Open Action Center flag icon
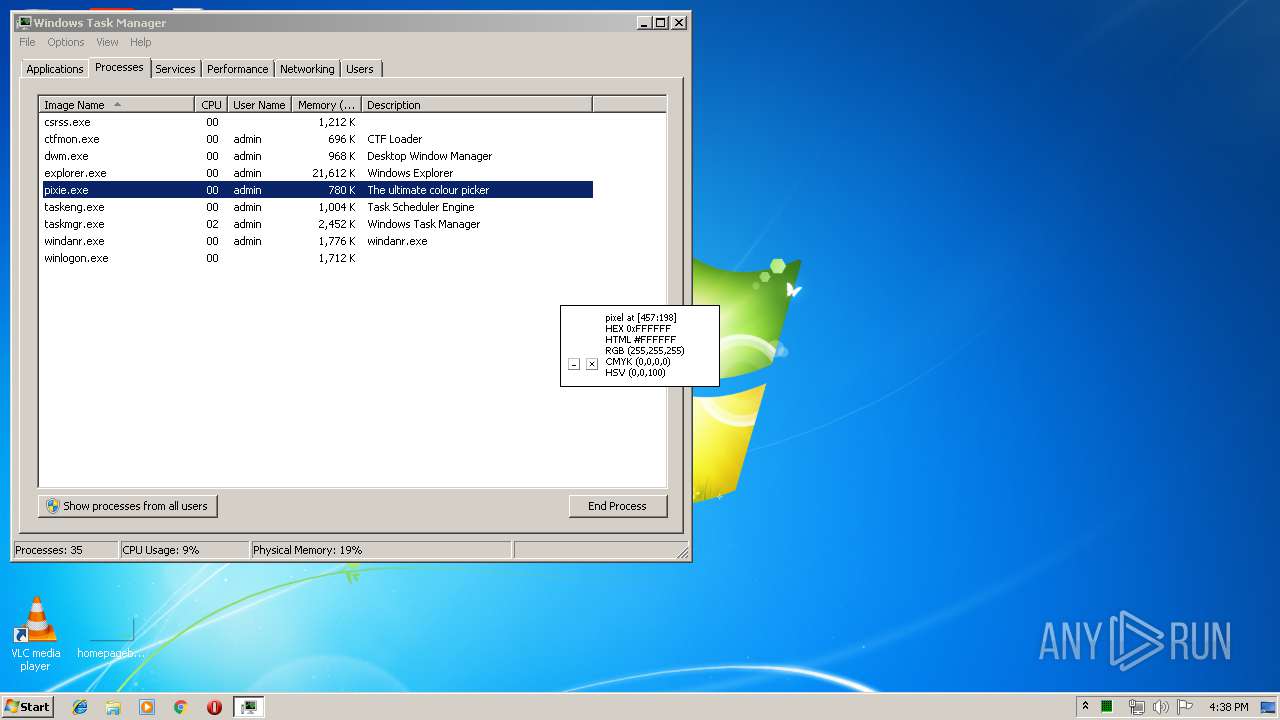This screenshot has width=1280, height=720. [x=1185, y=707]
